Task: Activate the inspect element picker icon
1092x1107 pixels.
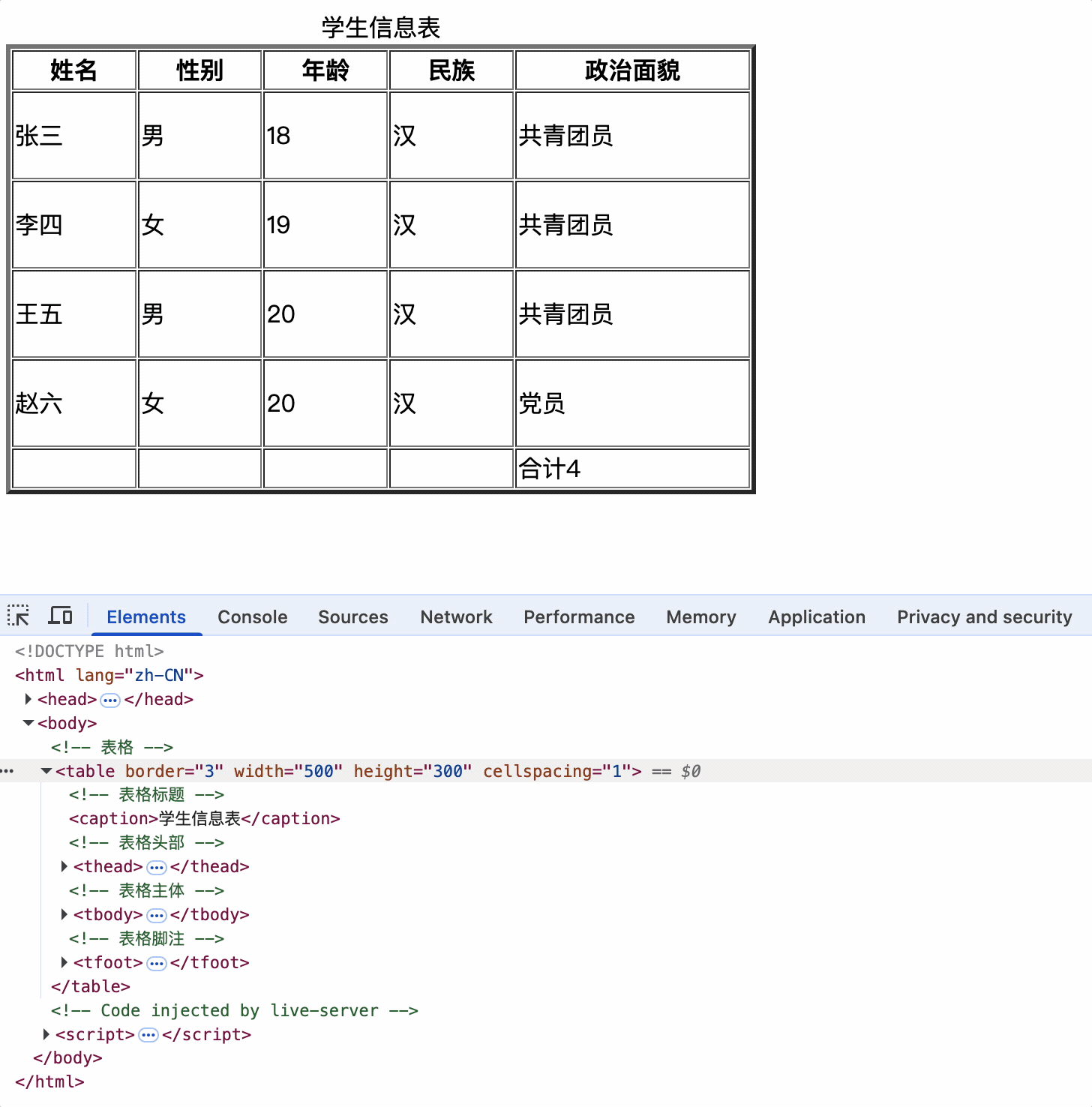Action: click(18, 616)
